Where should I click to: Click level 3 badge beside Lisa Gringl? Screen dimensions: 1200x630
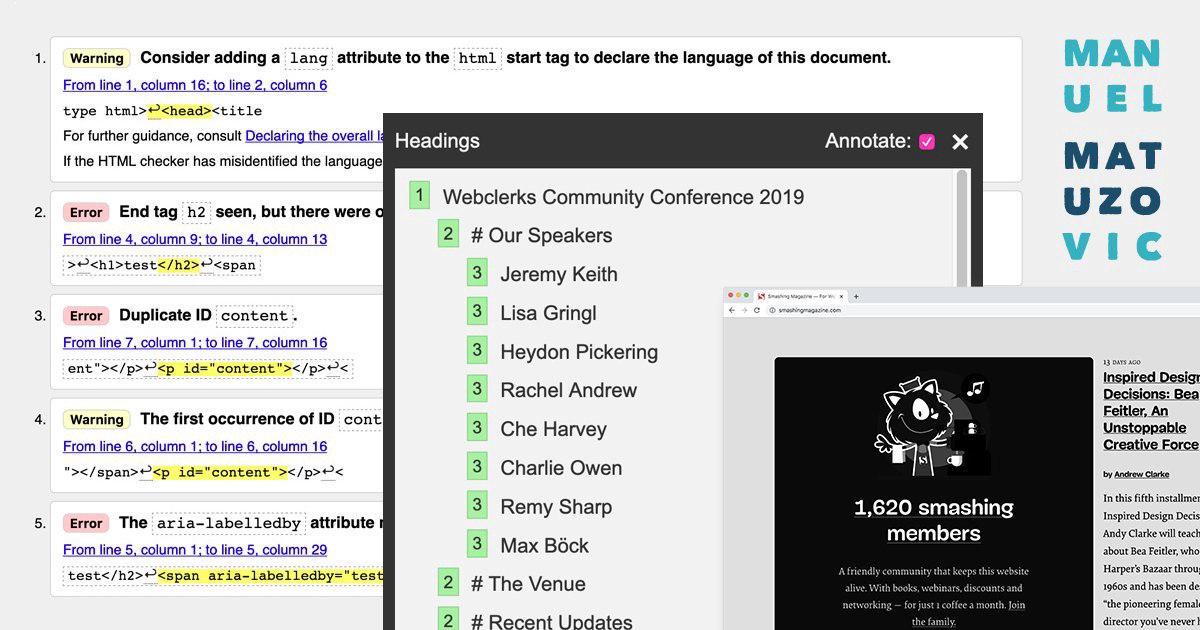(477, 313)
